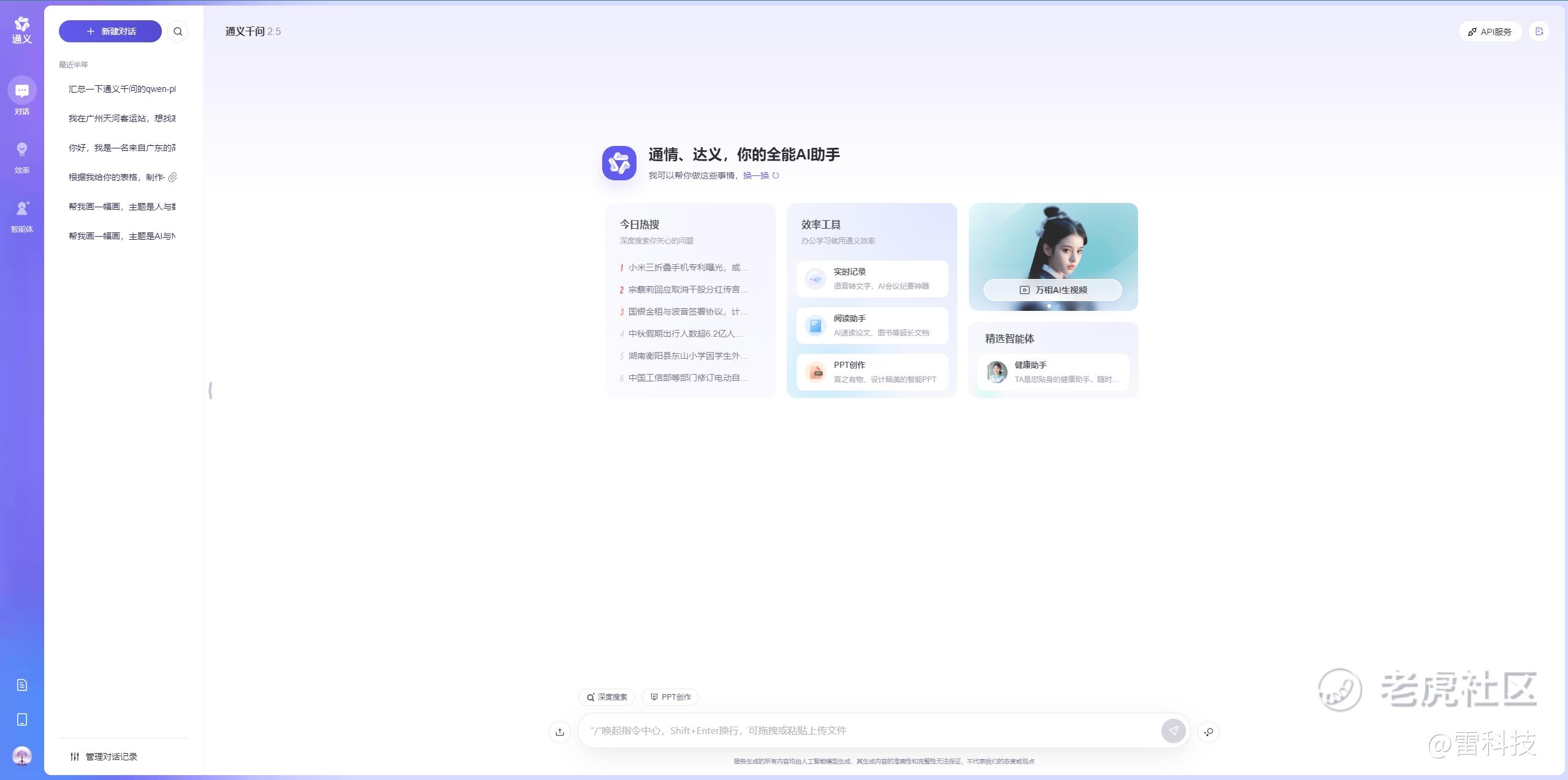Click the round icon right of the send box
1568x780 pixels.
pos(1208,732)
